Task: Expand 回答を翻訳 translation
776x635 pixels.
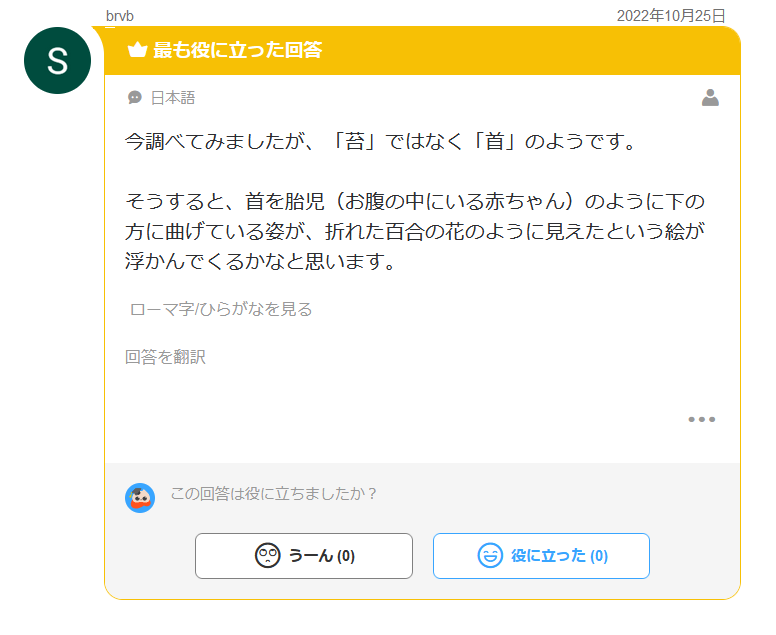Action: coord(165,357)
